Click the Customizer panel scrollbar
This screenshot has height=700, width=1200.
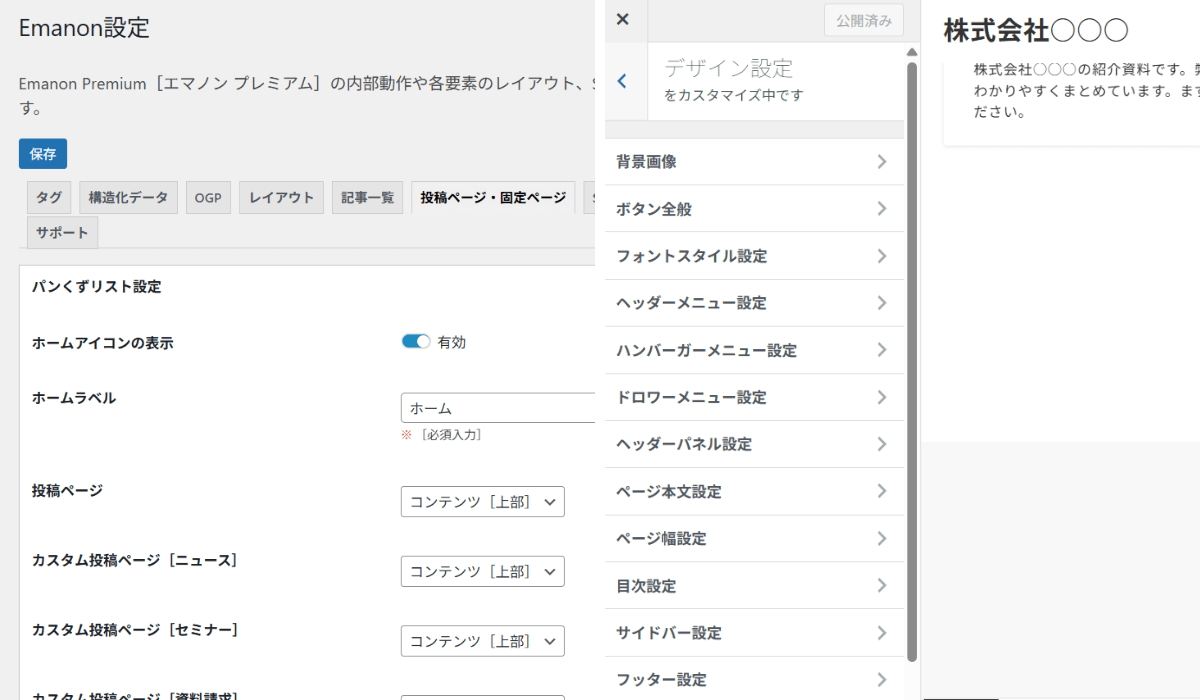point(910,380)
